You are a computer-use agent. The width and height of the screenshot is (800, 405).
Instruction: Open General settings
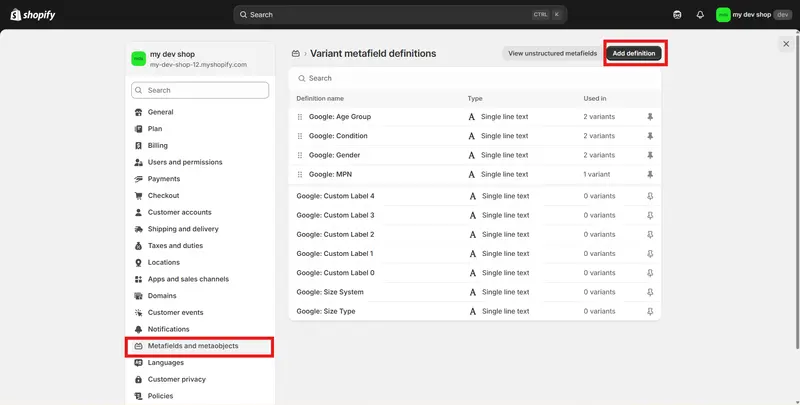tap(199, 112)
